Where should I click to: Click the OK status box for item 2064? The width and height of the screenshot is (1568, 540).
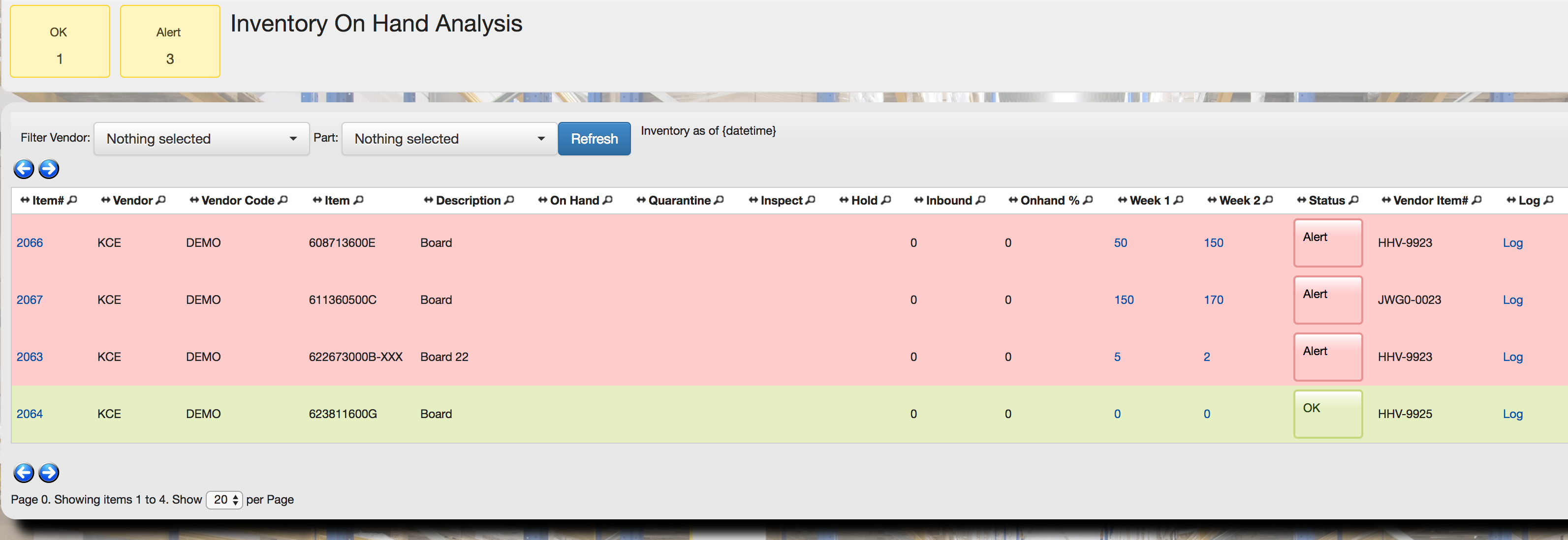coord(1327,414)
